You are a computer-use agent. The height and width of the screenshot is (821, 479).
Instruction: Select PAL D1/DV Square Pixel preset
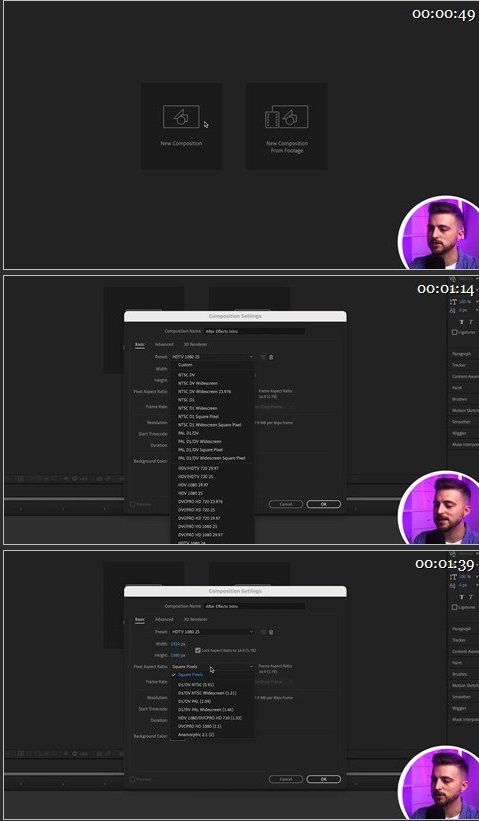[200, 450]
